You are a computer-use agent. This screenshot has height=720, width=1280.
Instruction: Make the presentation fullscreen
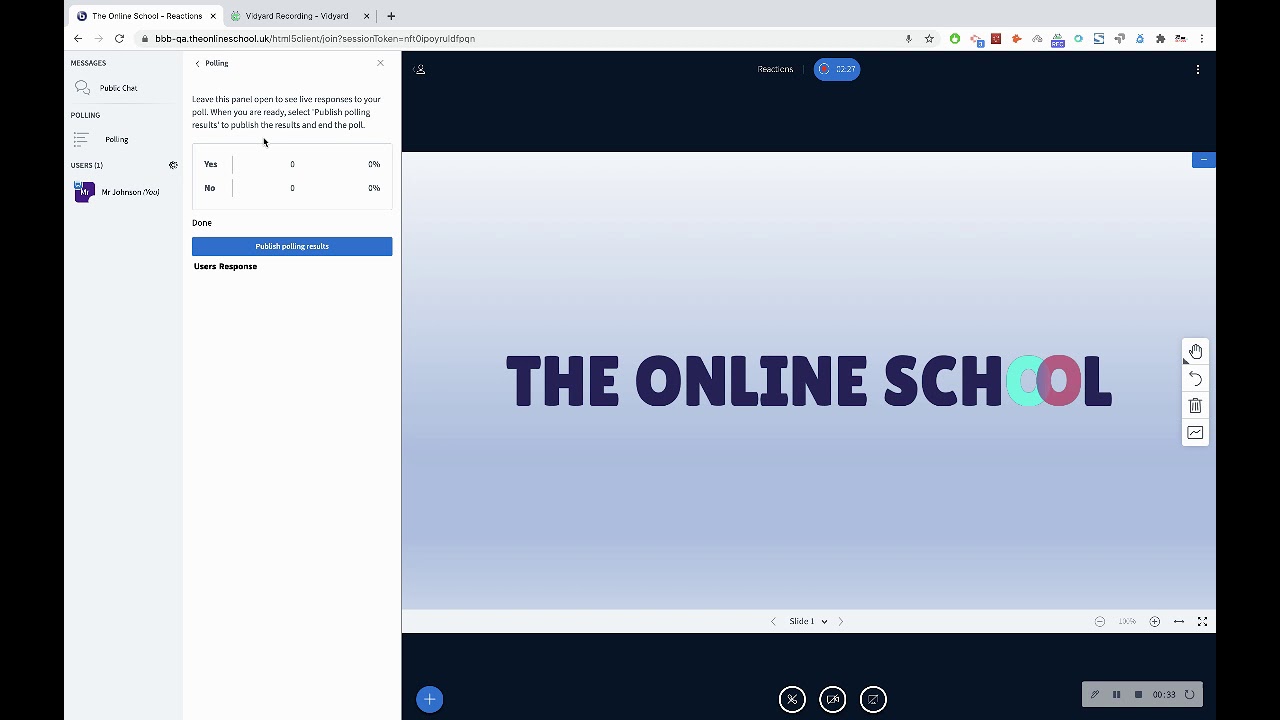click(x=1203, y=621)
